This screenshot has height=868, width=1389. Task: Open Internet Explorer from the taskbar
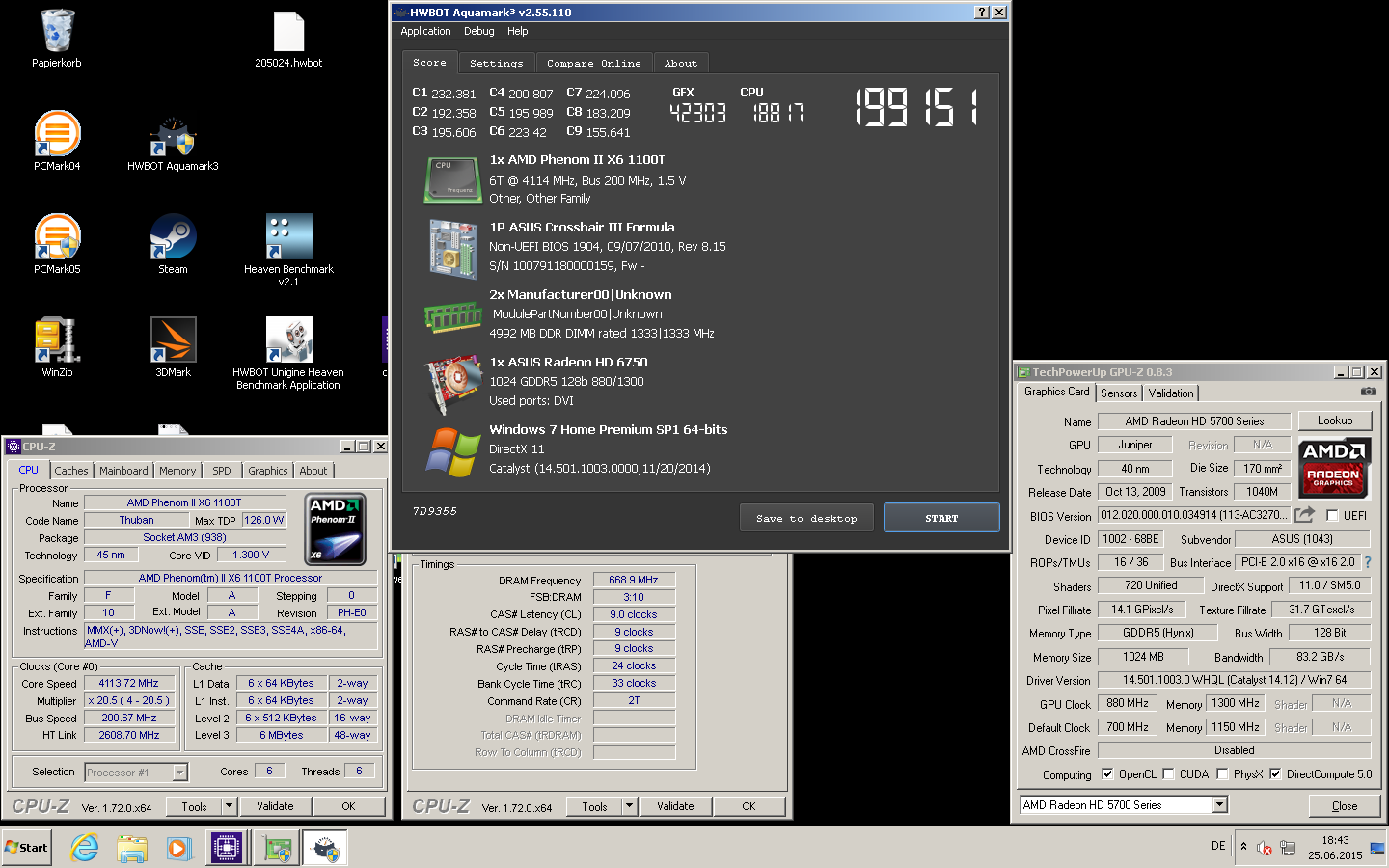pos(85,848)
